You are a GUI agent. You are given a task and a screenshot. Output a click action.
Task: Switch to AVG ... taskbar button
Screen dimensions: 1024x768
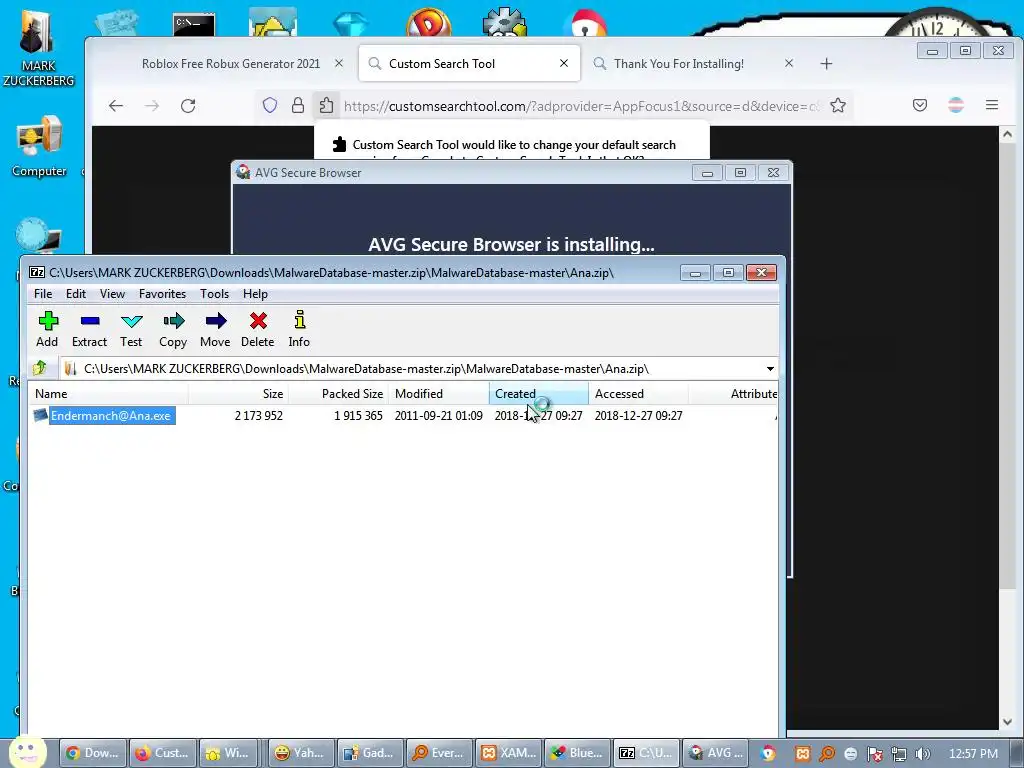[716, 753]
